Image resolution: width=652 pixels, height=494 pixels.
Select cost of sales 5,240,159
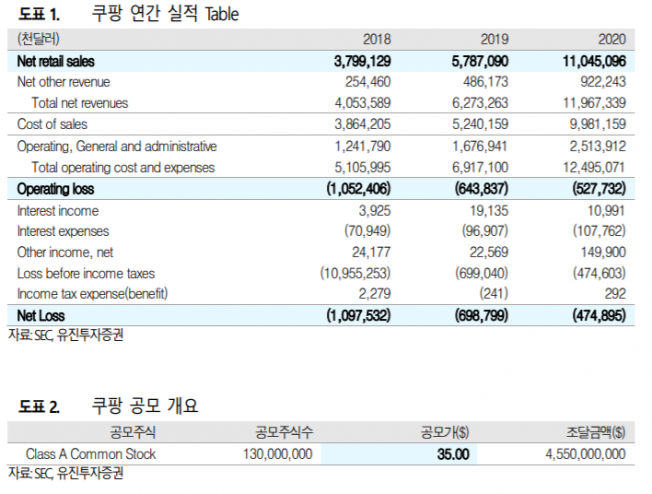[x=480, y=124]
